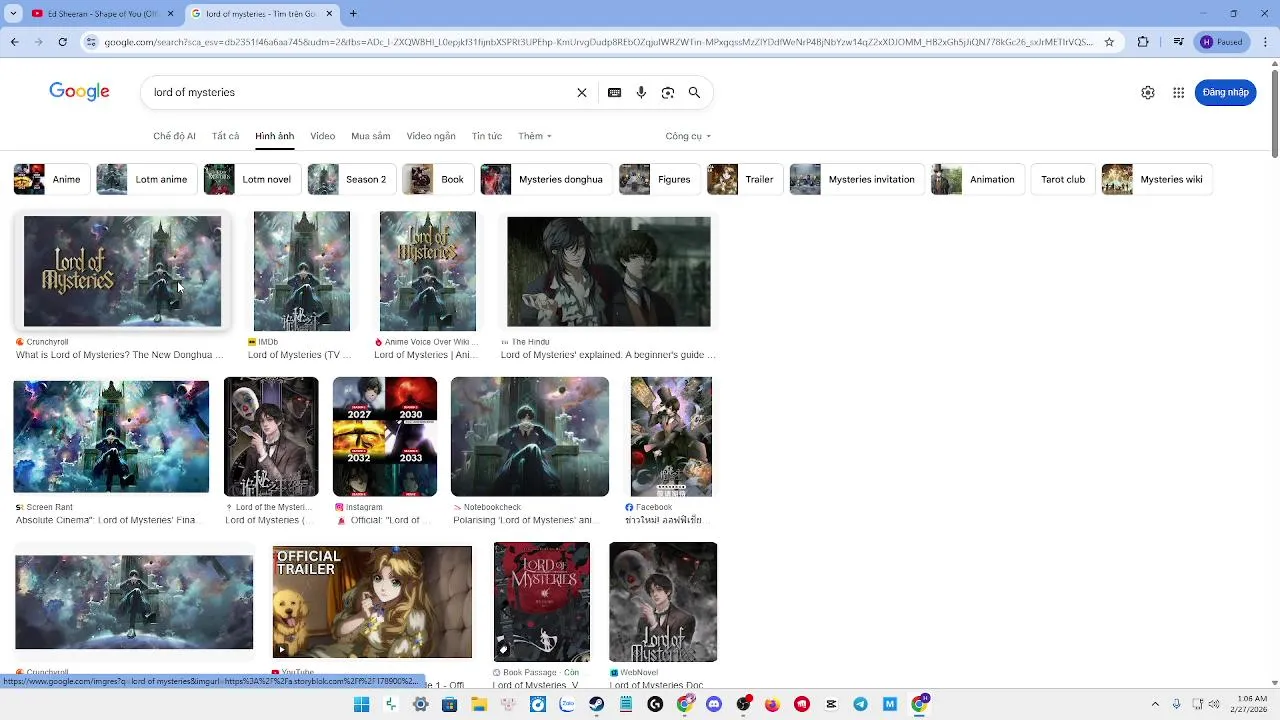
Task: Open Windows Start menu
Action: [x=361, y=704]
